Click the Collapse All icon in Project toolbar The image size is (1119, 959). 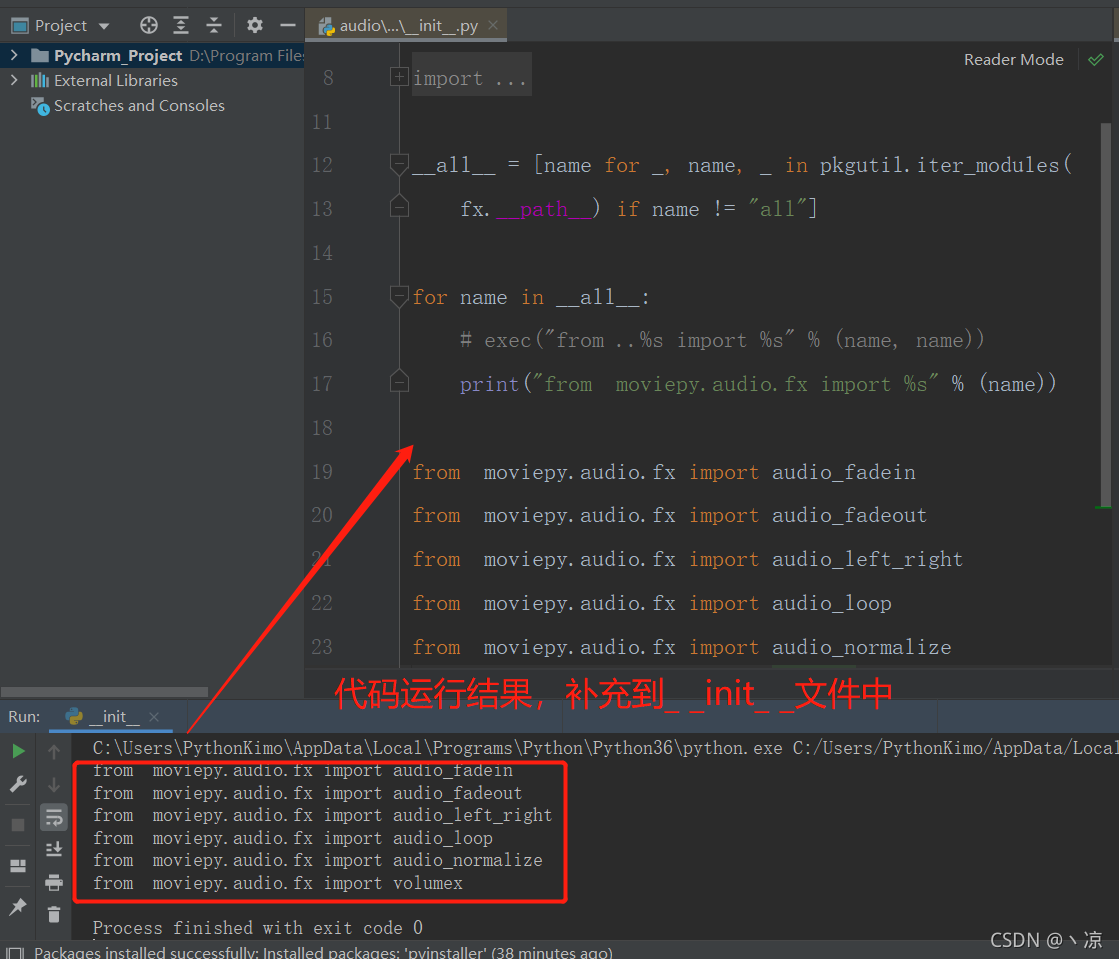(213, 26)
